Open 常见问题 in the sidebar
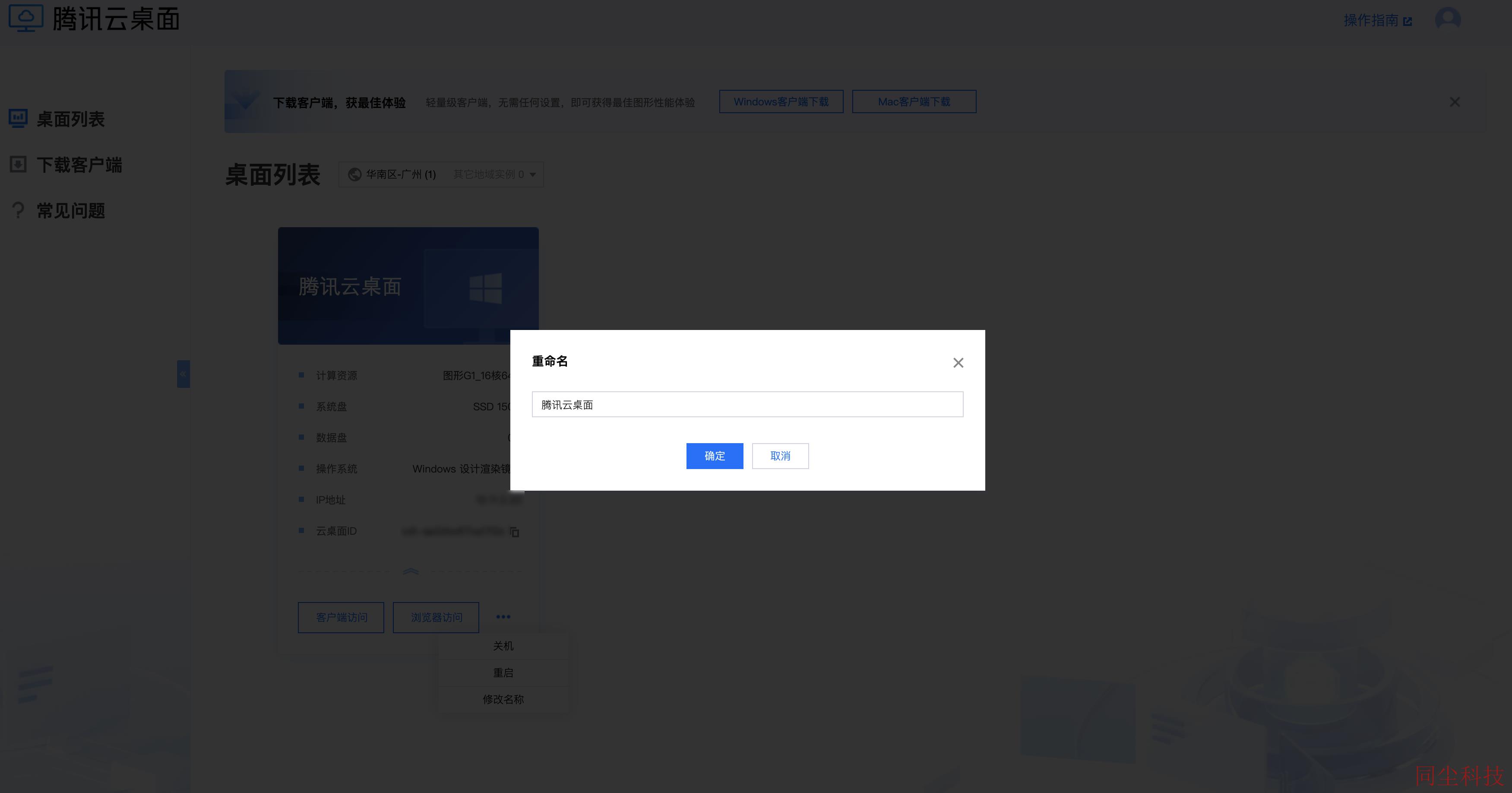Image resolution: width=1512 pixels, height=793 pixels. pyautogui.click(x=70, y=211)
